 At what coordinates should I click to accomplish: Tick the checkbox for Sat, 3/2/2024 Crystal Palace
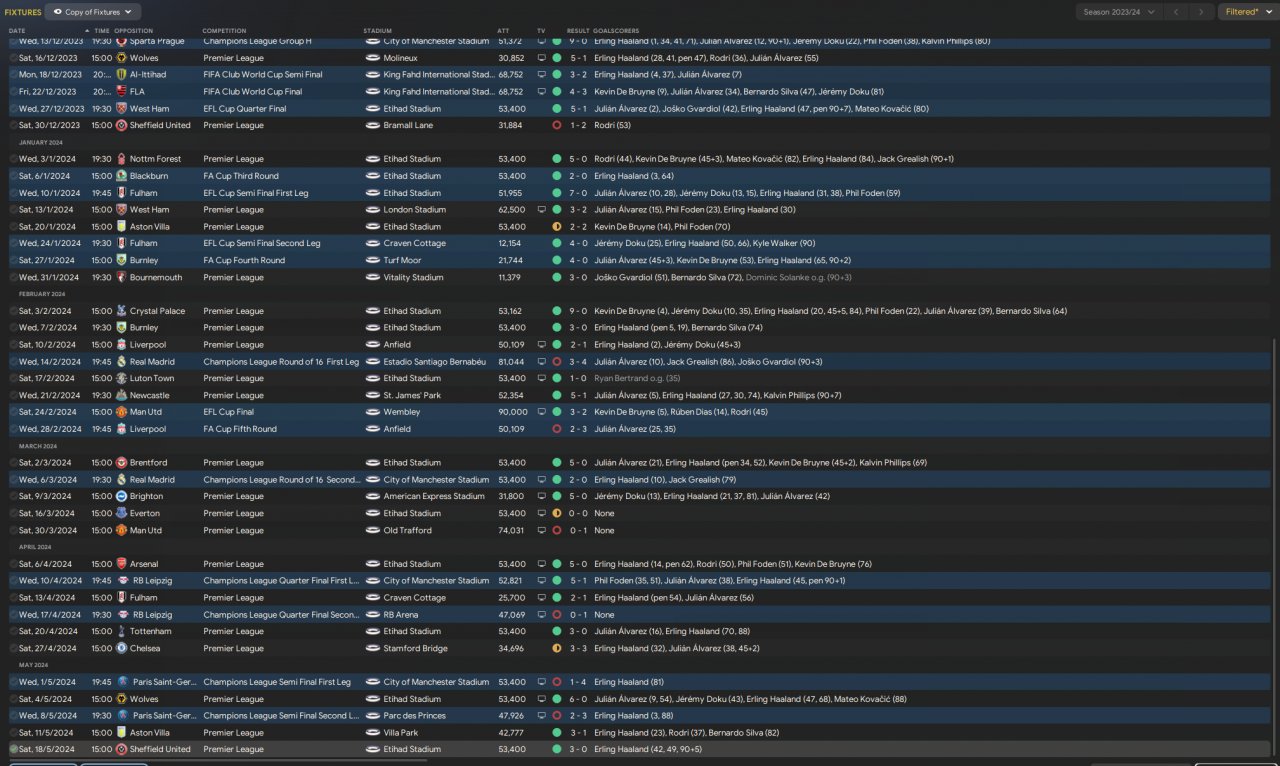(x=13, y=311)
